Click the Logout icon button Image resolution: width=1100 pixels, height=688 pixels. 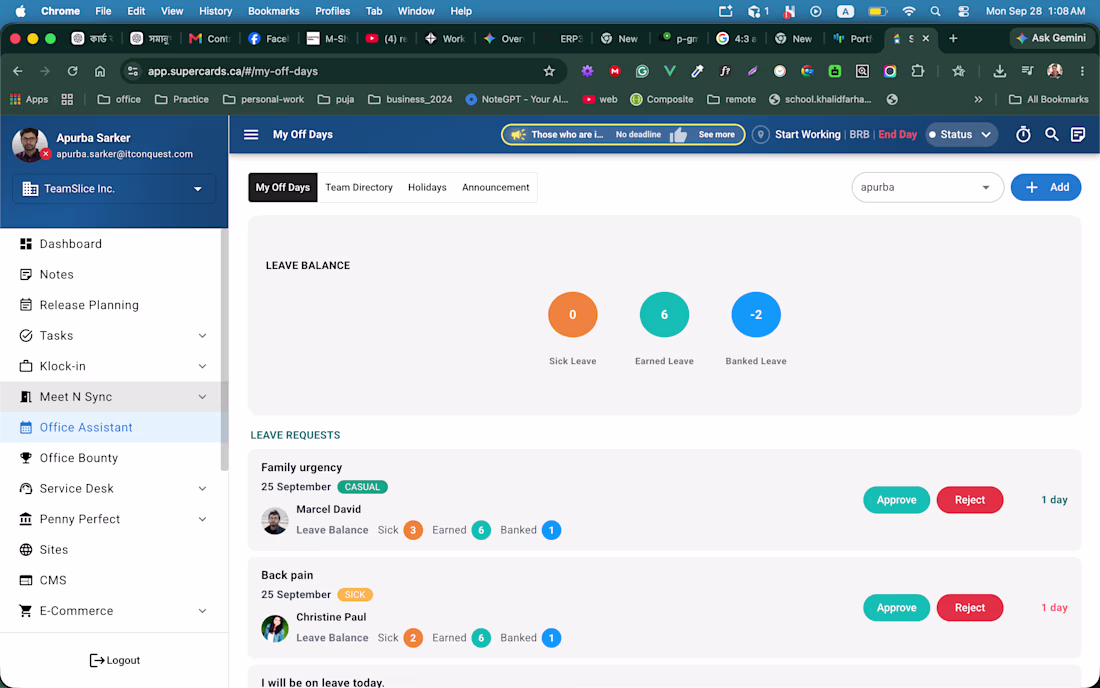coord(114,660)
